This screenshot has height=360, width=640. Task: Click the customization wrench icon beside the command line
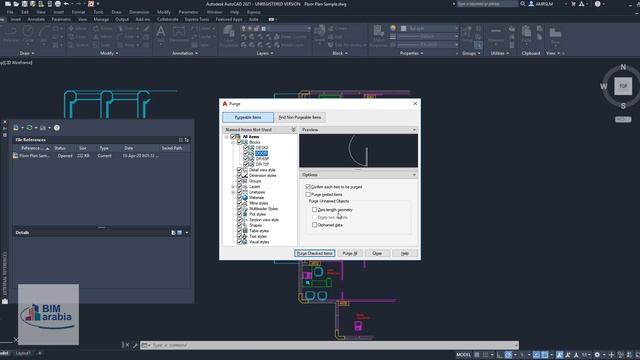[x=135, y=345]
